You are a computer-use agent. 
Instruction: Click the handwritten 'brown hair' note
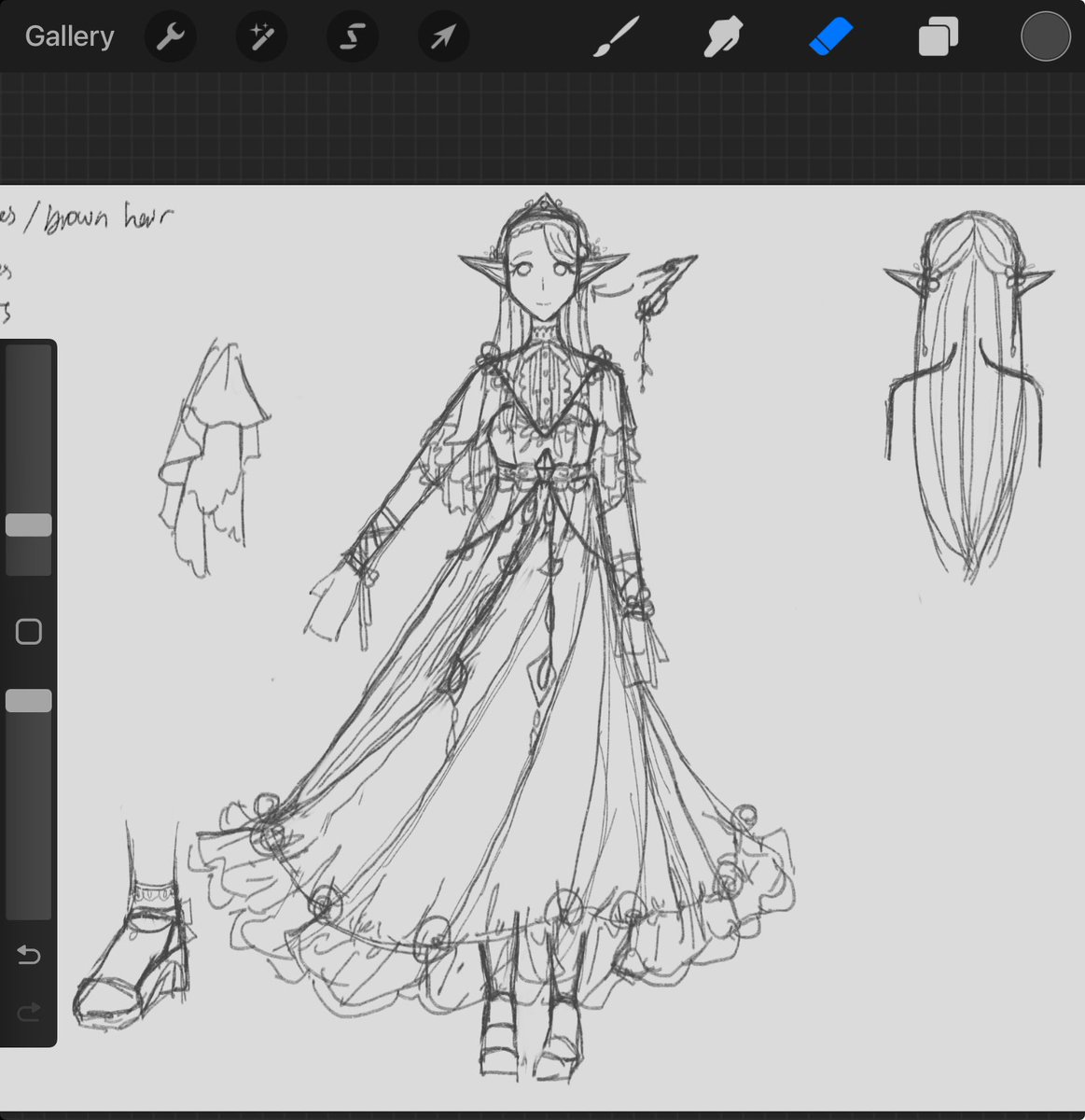coord(108,217)
